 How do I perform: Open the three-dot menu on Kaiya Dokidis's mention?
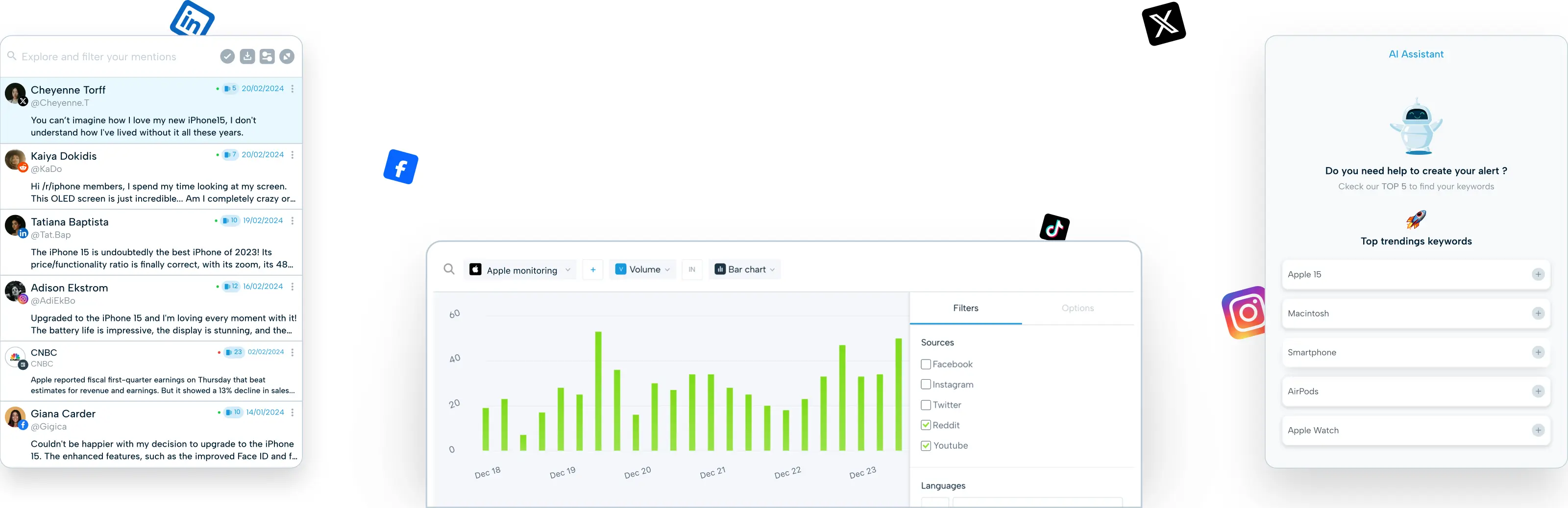[x=293, y=155]
